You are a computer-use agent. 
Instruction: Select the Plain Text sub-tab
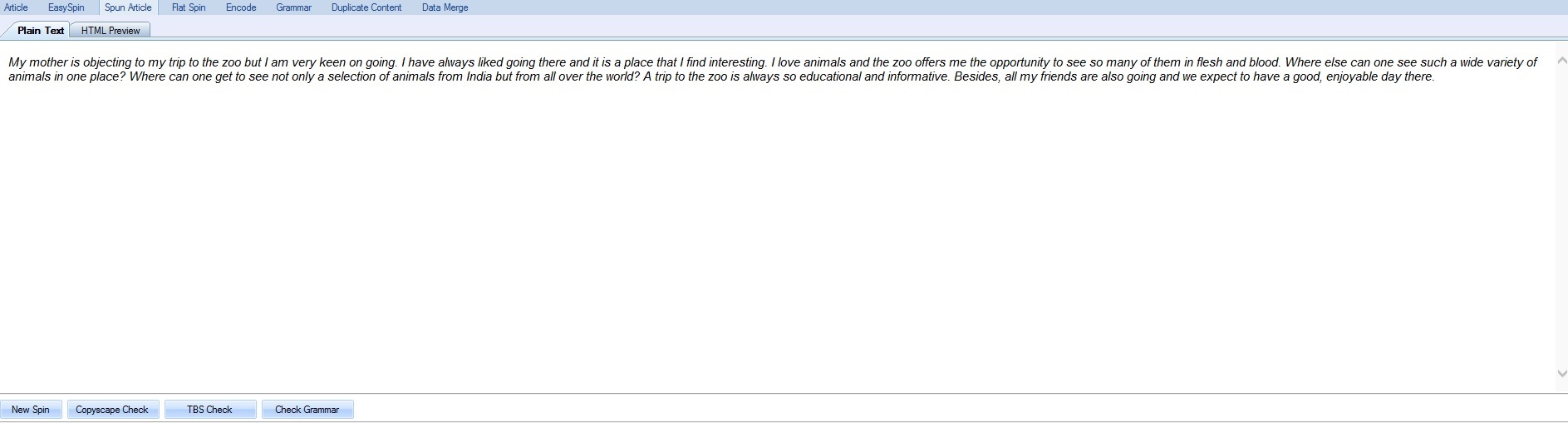[40, 31]
